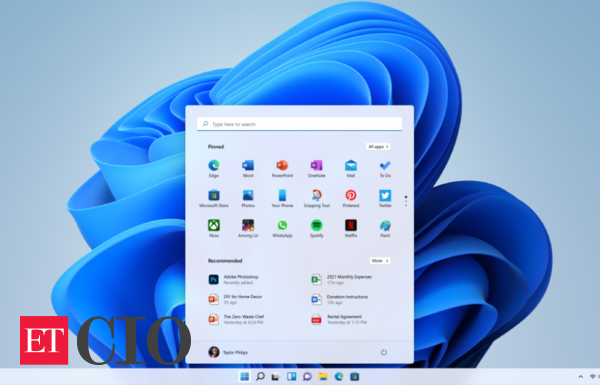Show hidden system tray icons chevron
The width and height of the screenshot is (600, 385).
pyautogui.click(x=580, y=377)
